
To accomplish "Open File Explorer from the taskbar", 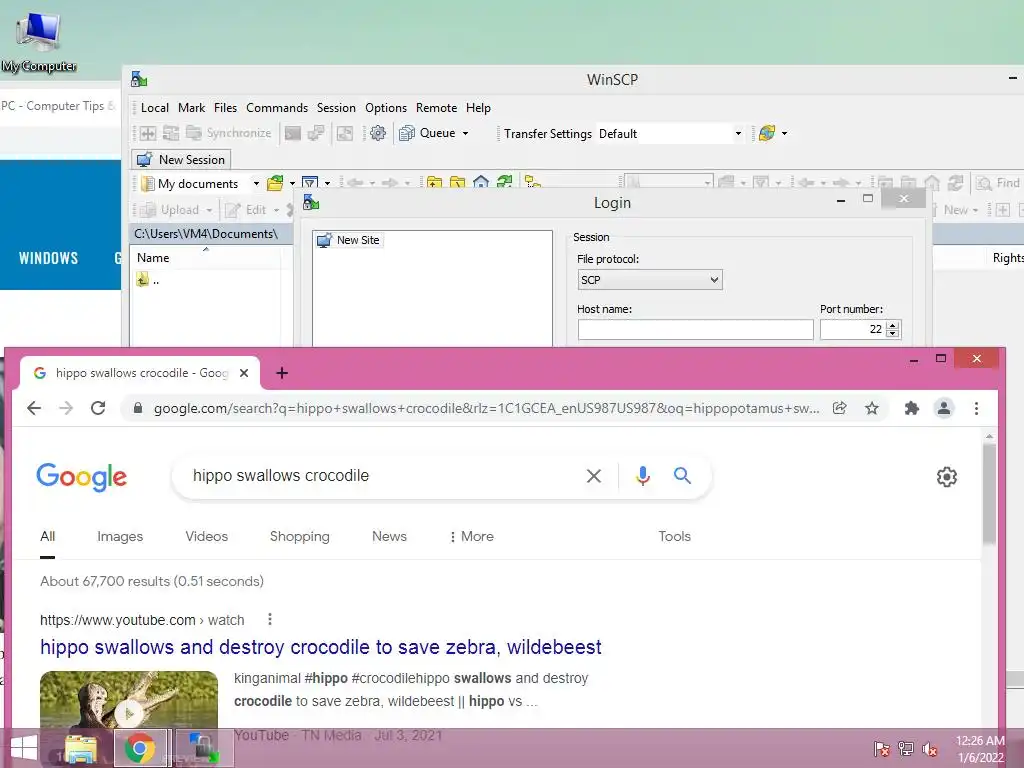I will [80, 748].
